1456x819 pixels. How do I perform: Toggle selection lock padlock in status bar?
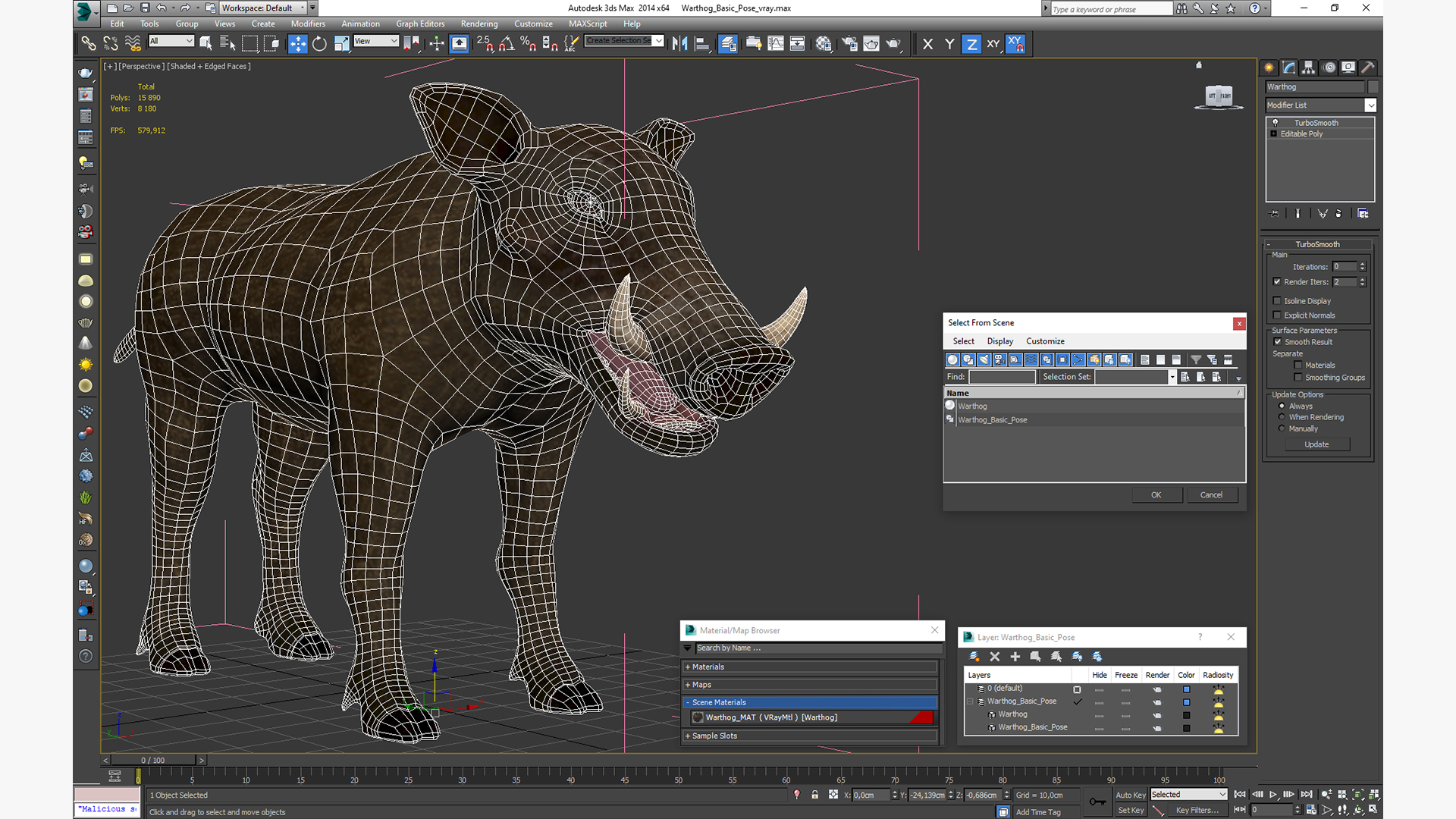tap(815, 795)
